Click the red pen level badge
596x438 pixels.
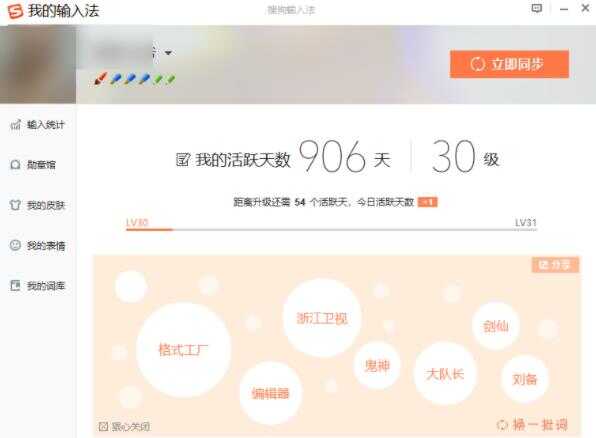100,79
